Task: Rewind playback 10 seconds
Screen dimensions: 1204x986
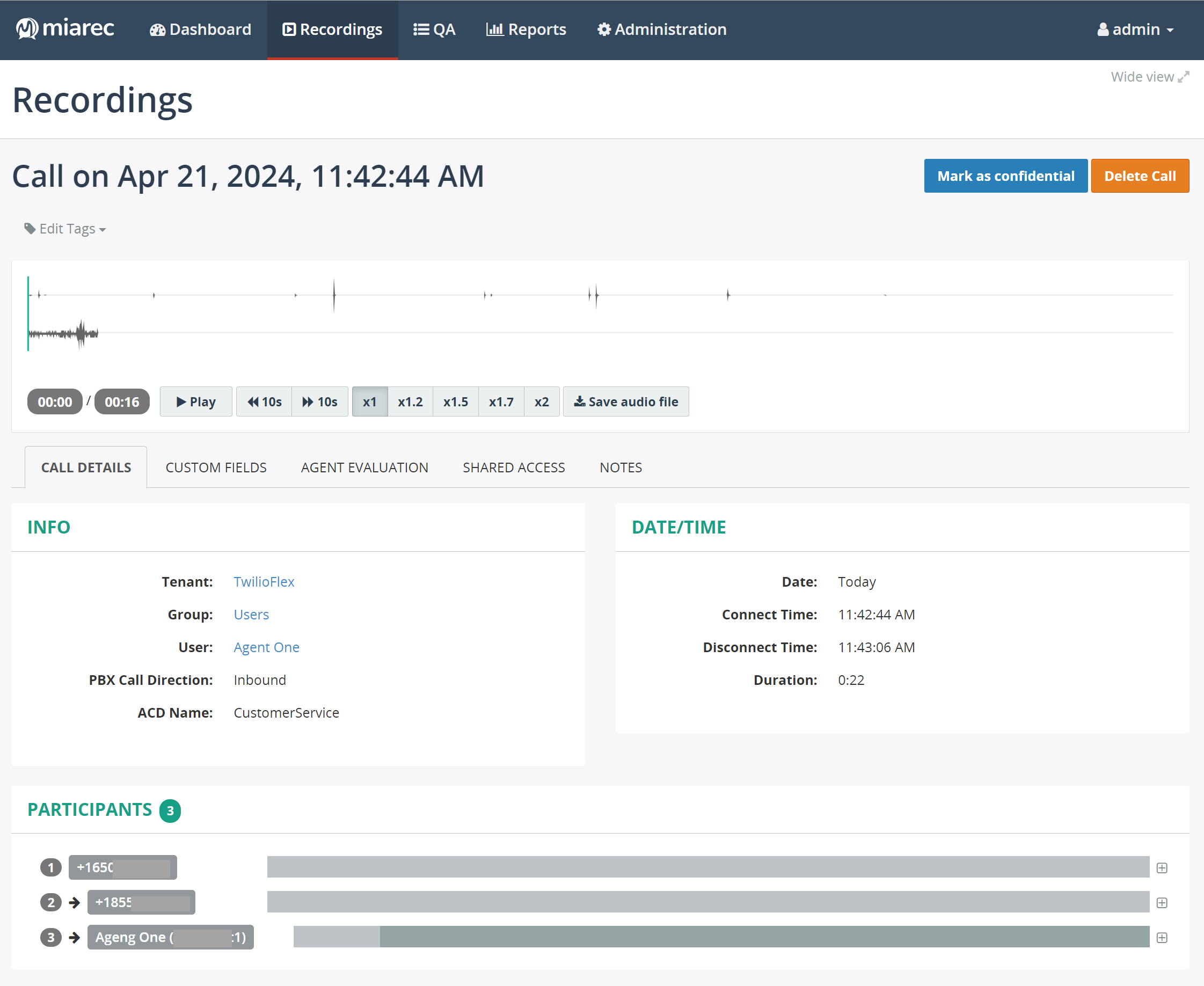Action: (264, 401)
